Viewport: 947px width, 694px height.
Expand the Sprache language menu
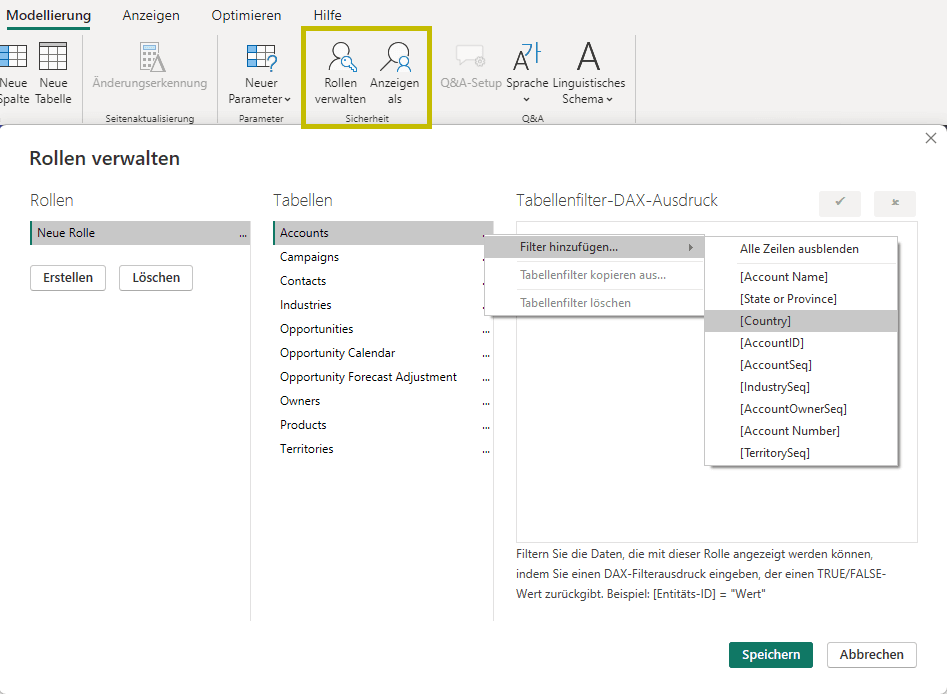point(527,72)
